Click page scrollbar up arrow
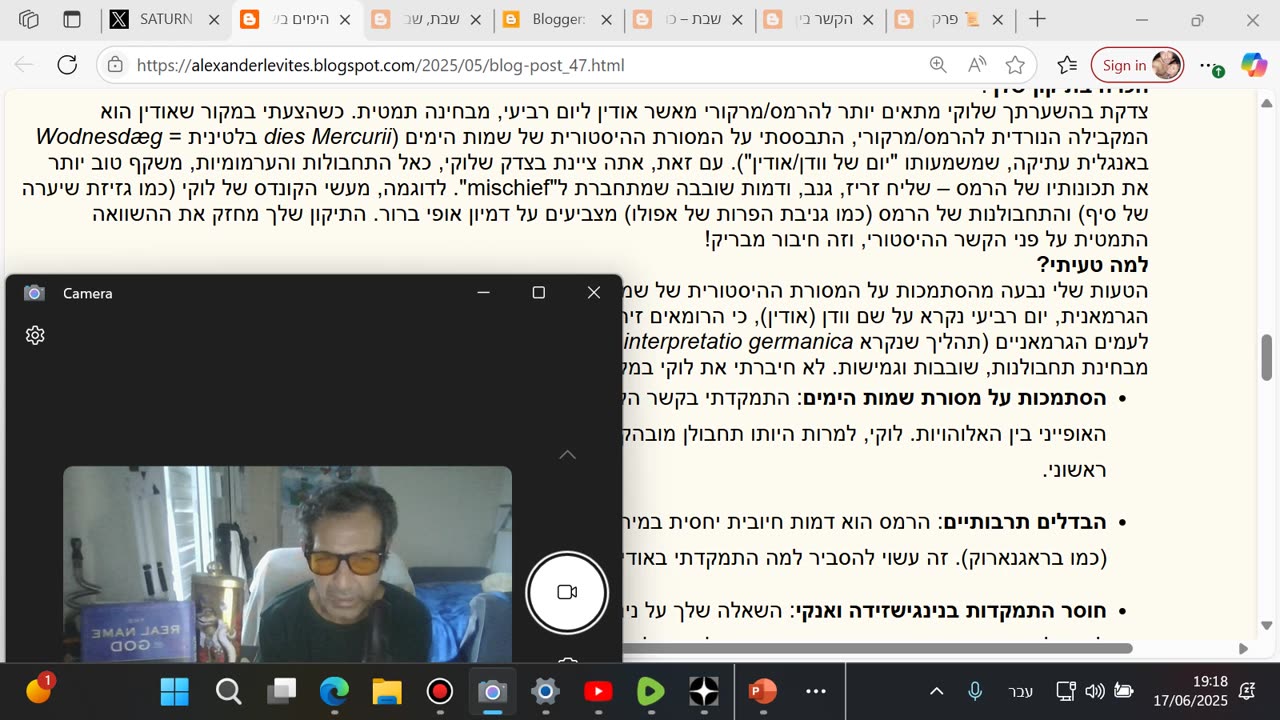1280x720 pixels. point(1267,102)
